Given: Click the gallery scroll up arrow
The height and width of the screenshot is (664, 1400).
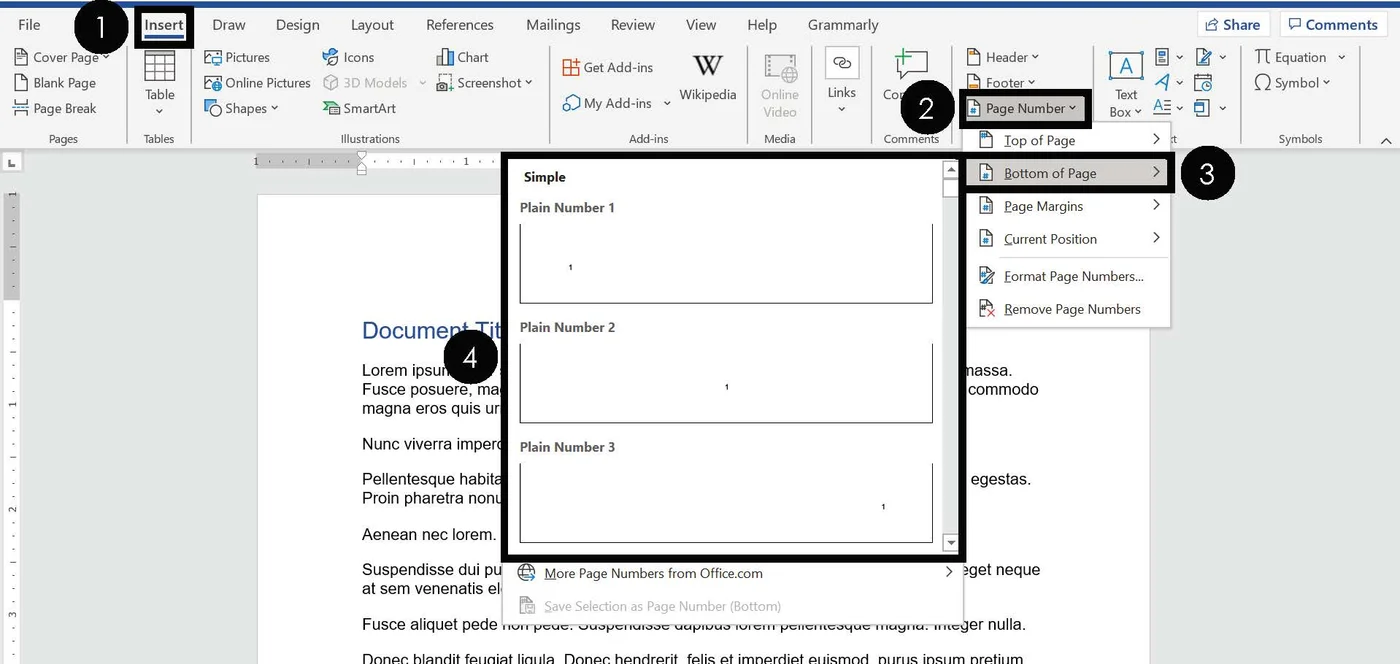Looking at the screenshot, I should (951, 170).
